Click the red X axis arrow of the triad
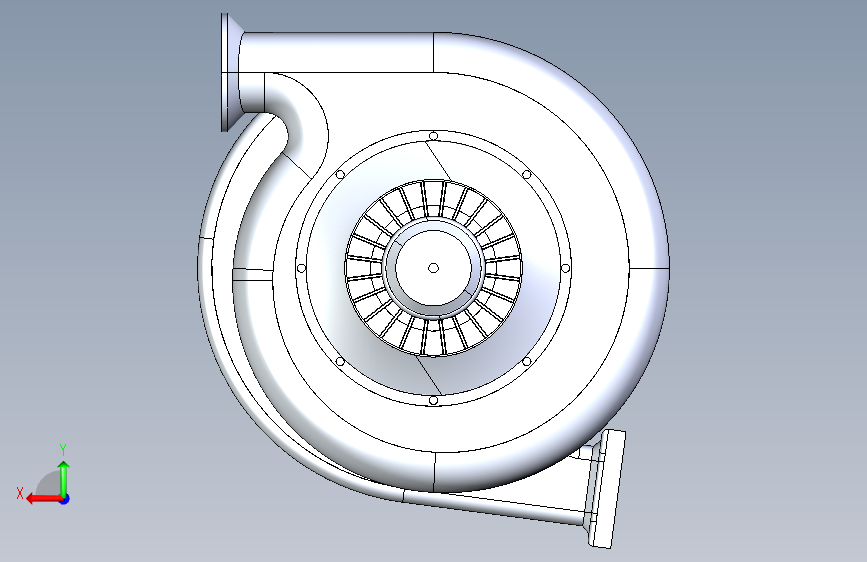Viewport: 867px width, 562px height. pyautogui.click(x=44, y=499)
